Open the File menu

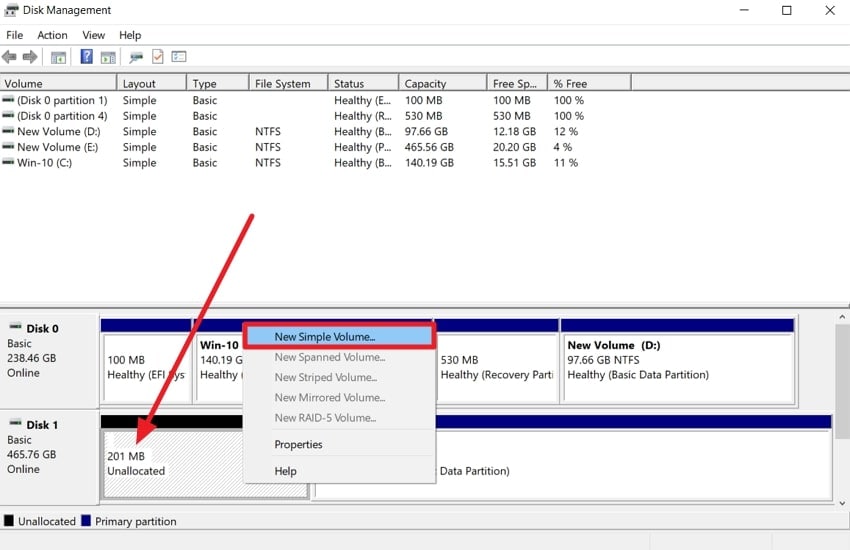tap(15, 35)
